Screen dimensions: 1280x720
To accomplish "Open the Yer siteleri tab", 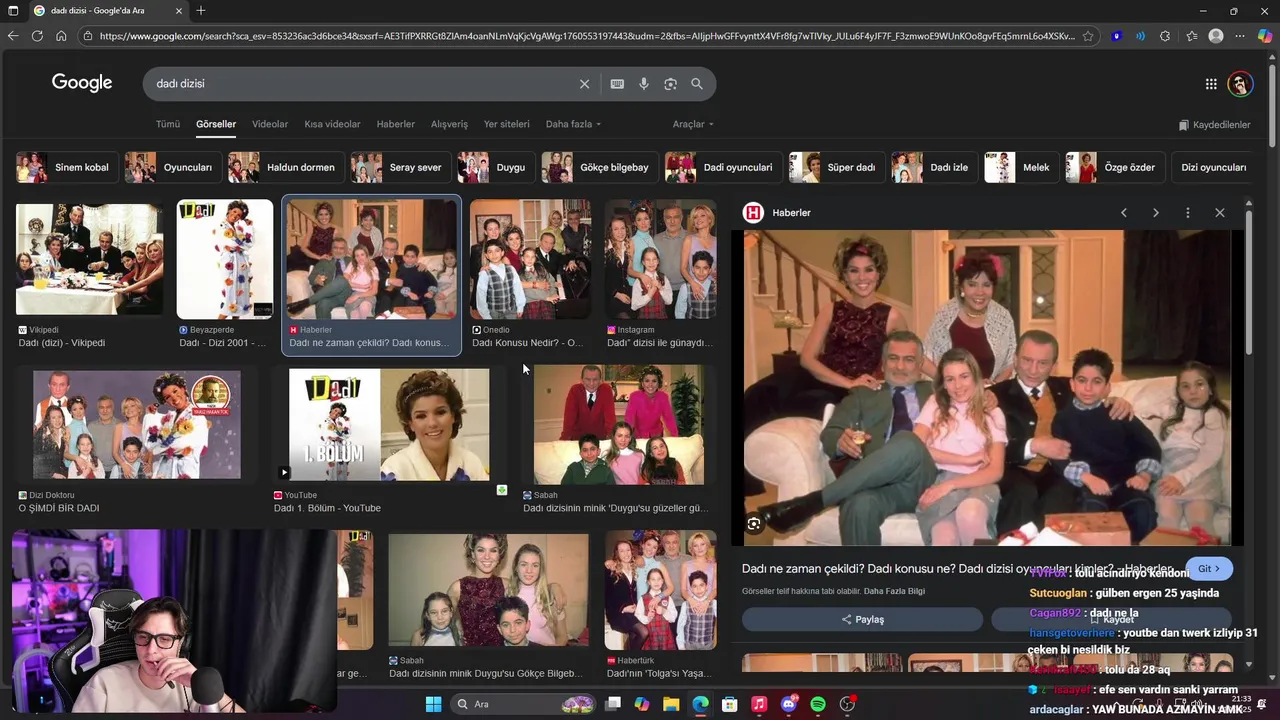I will click(507, 124).
